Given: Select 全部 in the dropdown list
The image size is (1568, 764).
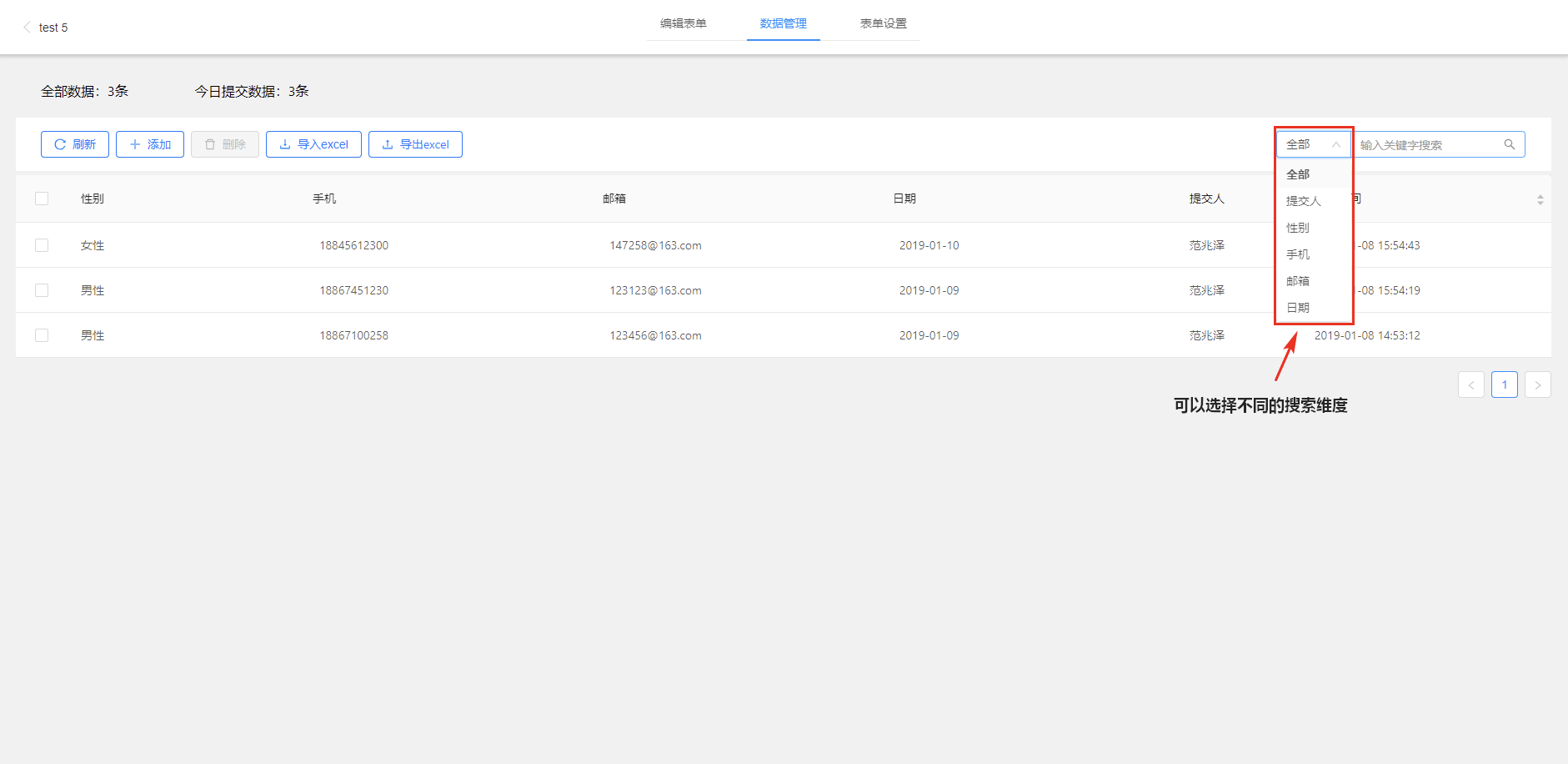Looking at the screenshot, I should pos(1313,174).
